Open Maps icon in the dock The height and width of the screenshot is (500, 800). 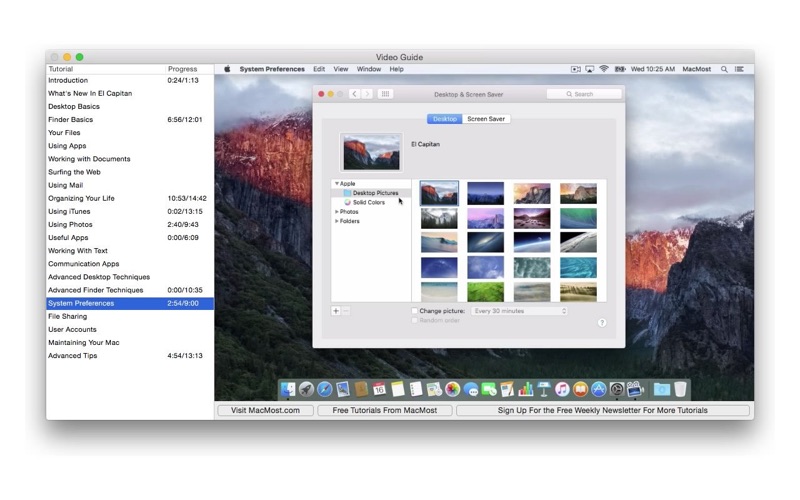point(434,389)
